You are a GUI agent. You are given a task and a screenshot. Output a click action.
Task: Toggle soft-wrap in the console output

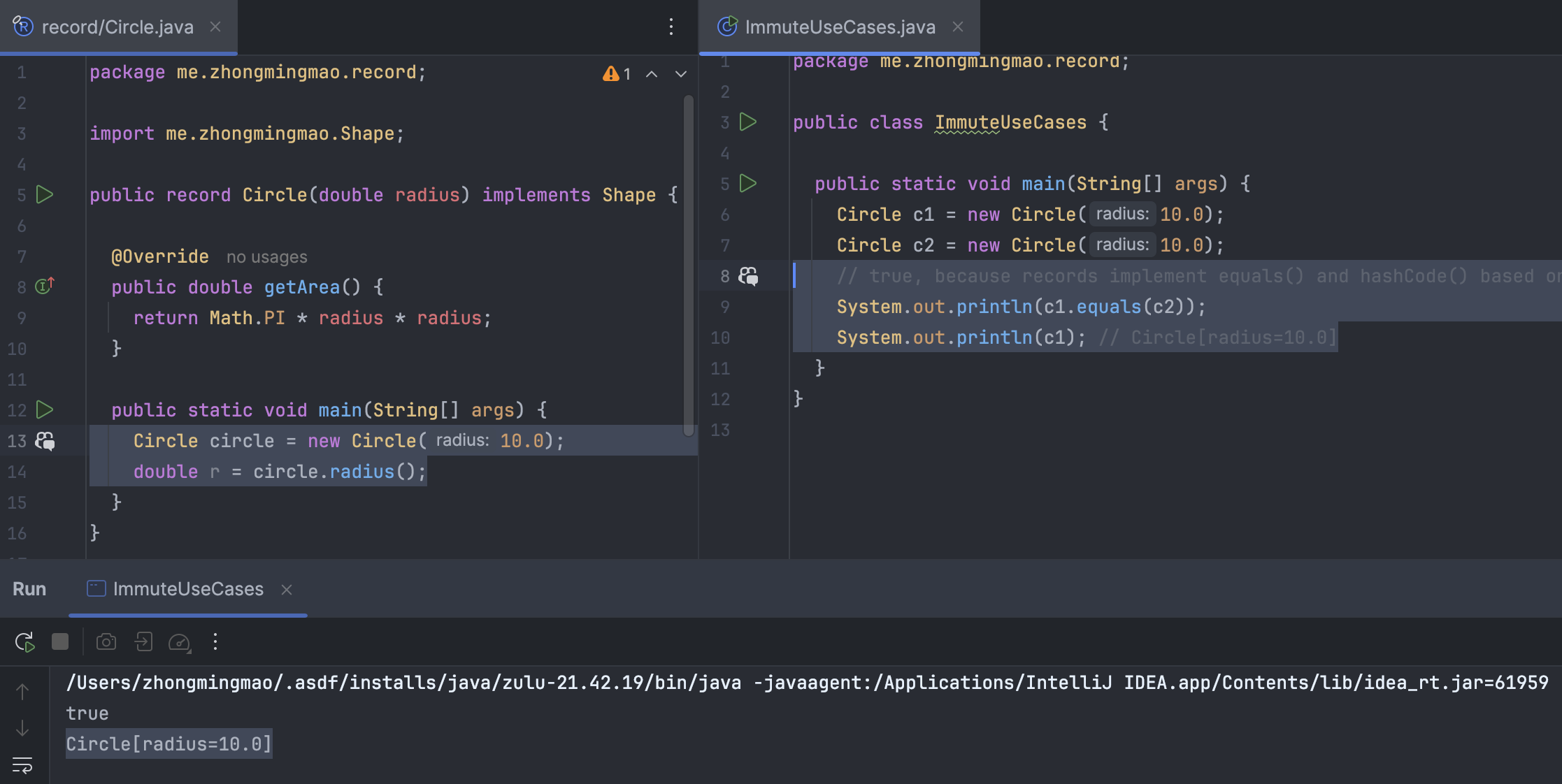click(x=22, y=765)
